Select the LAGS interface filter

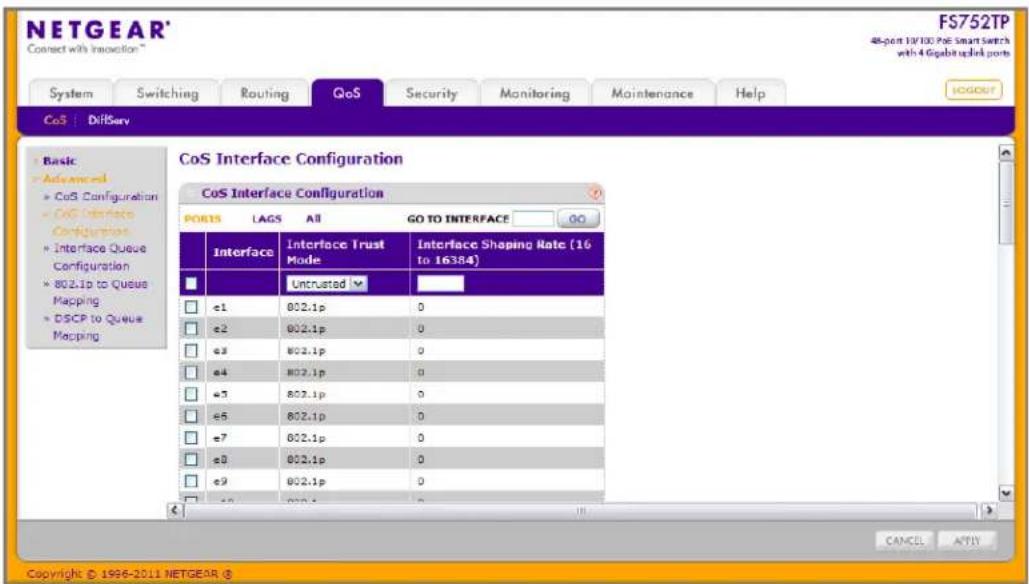[266, 219]
